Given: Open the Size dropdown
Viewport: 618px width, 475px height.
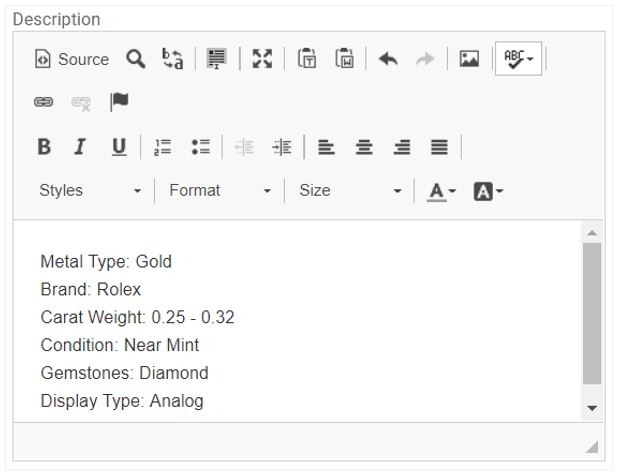Looking at the screenshot, I should [x=350, y=191].
